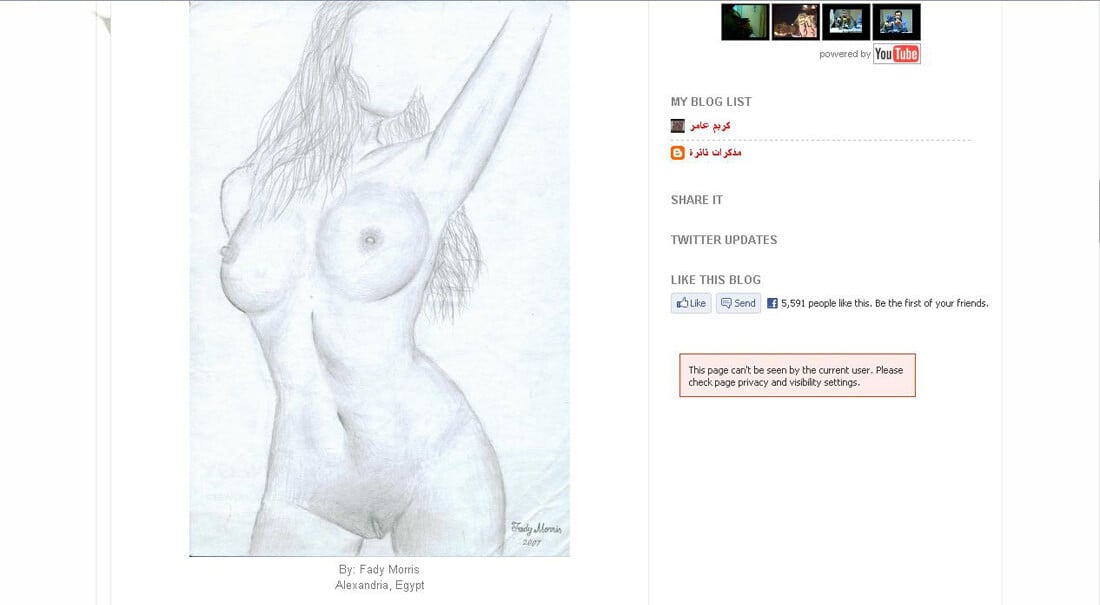Open the third YouTube video thumbnail
Image resolution: width=1100 pixels, height=605 pixels.
[x=846, y=22]
